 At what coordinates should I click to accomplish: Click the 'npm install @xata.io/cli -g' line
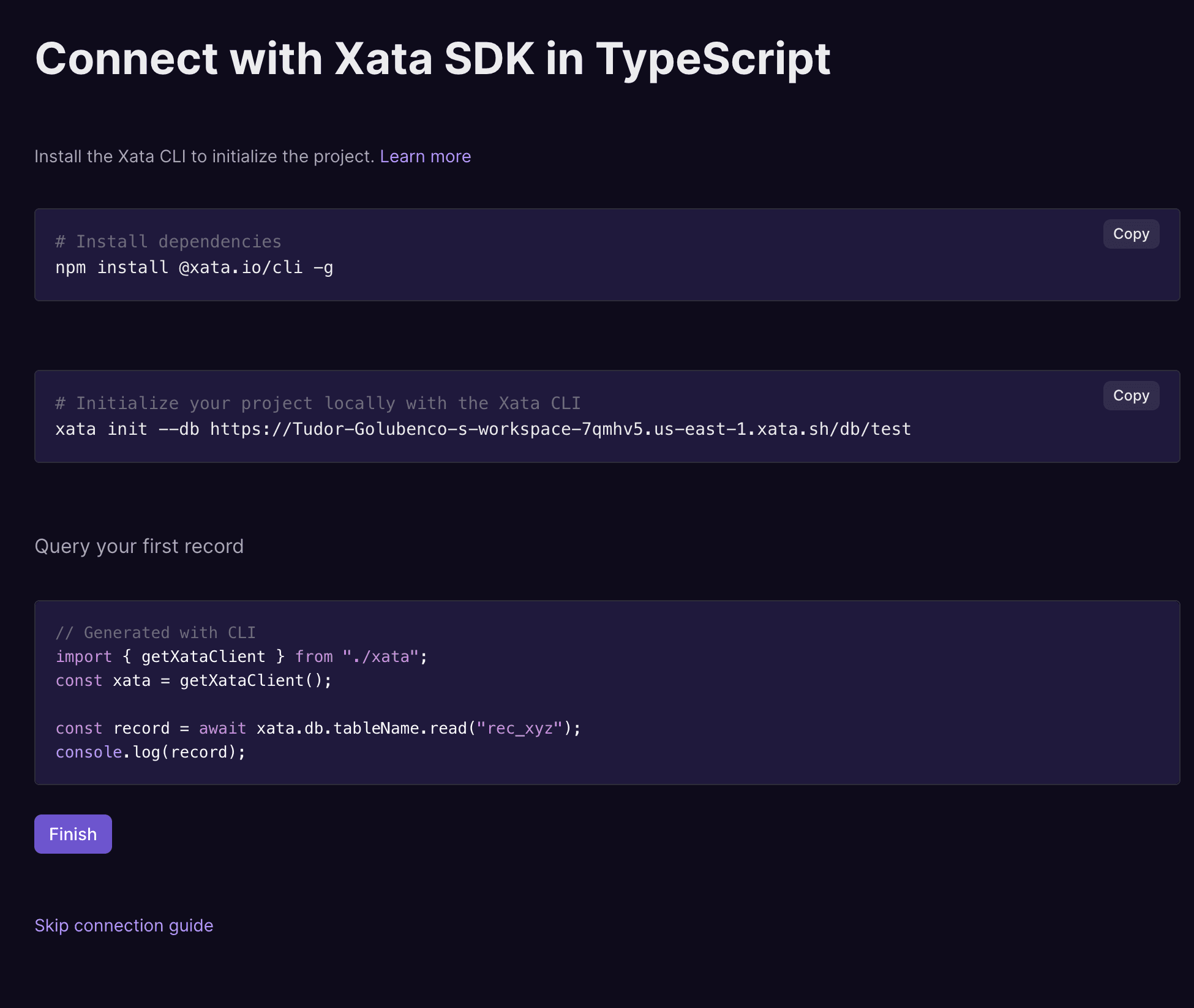tap(194, 268)
